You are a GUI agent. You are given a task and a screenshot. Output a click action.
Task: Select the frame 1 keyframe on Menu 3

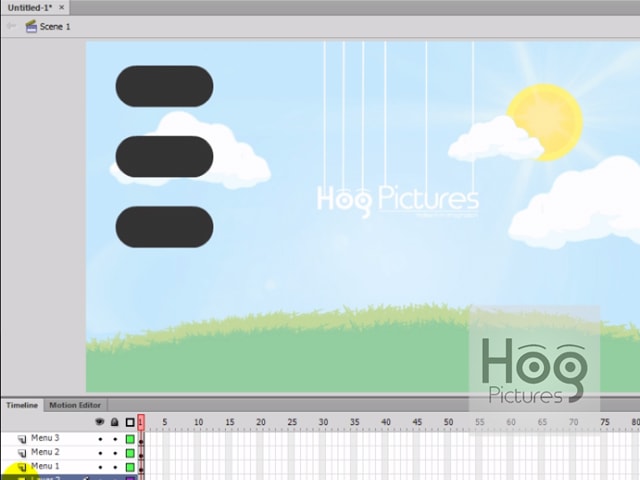(141, 440)
